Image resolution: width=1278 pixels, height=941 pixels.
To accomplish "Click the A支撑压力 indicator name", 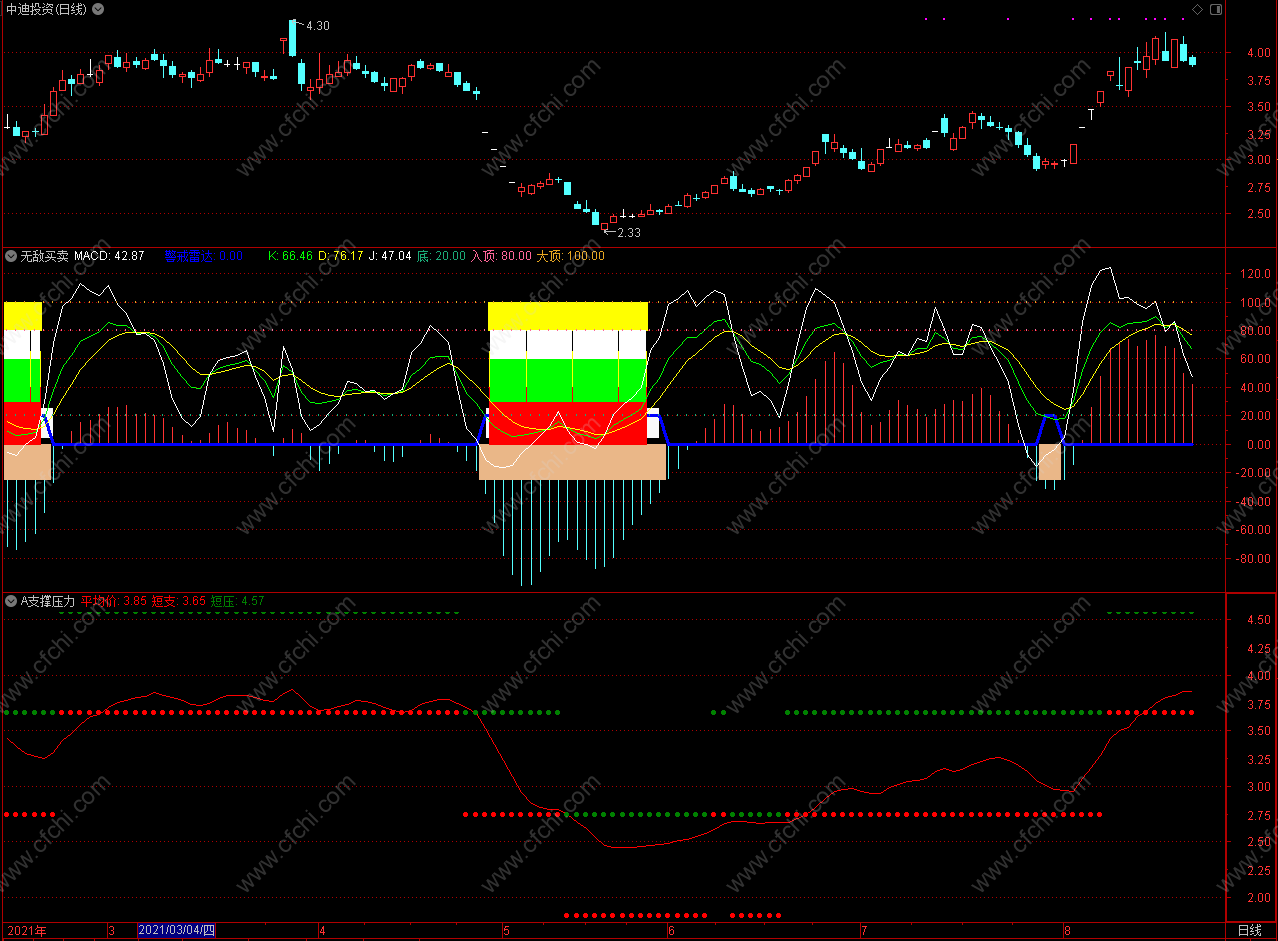I will coord(47,602).
